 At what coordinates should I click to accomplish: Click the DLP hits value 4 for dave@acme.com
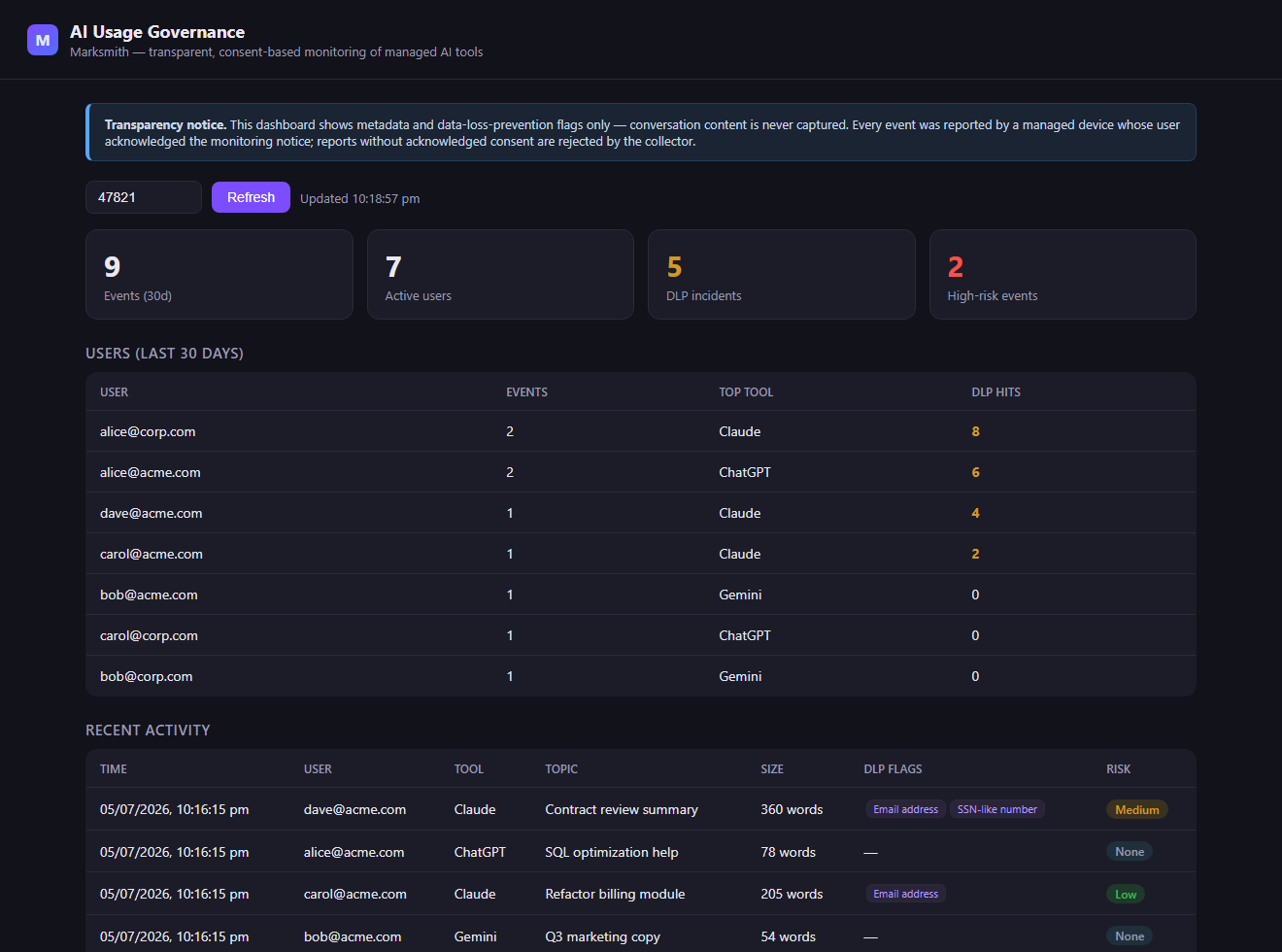(x=975, y=513)
